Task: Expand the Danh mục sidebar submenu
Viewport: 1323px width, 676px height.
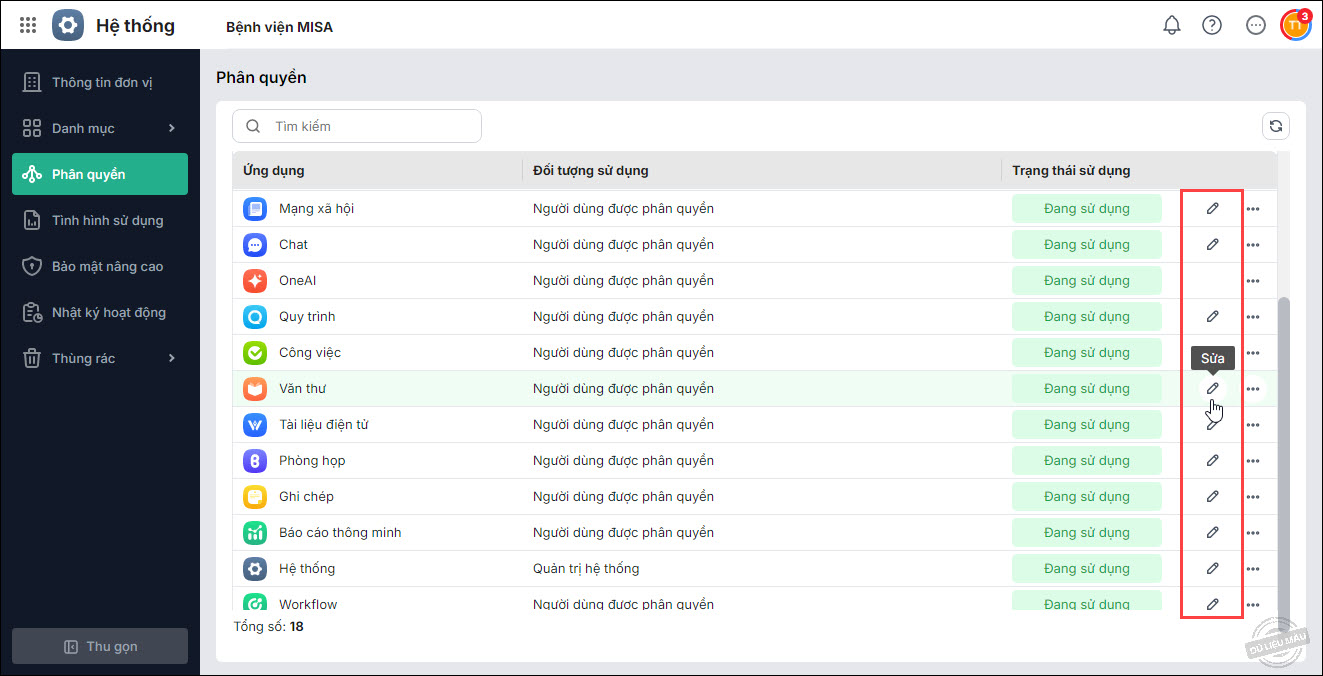Action: tap(172, 128)
